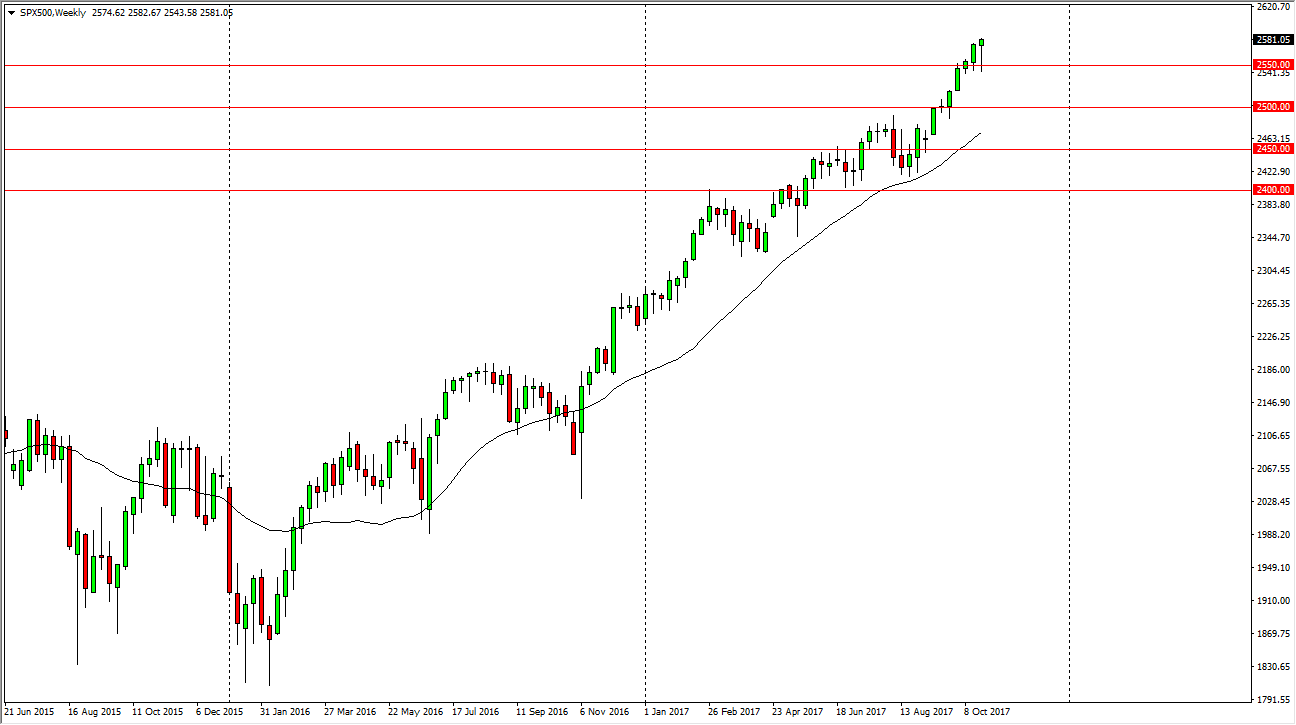Click the 17 Jul 2016 date label

476,713
